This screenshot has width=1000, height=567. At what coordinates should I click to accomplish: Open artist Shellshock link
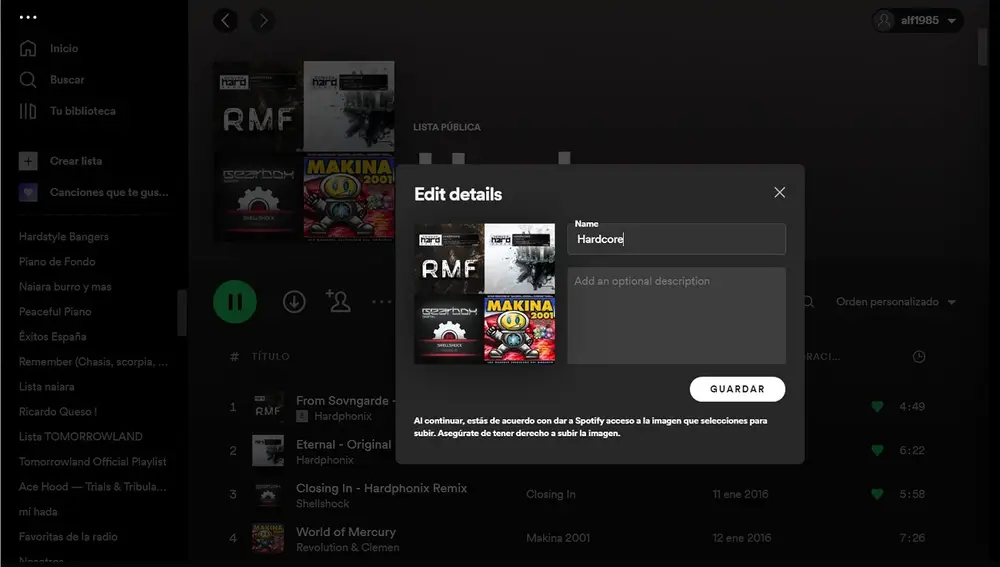point(323,504)
